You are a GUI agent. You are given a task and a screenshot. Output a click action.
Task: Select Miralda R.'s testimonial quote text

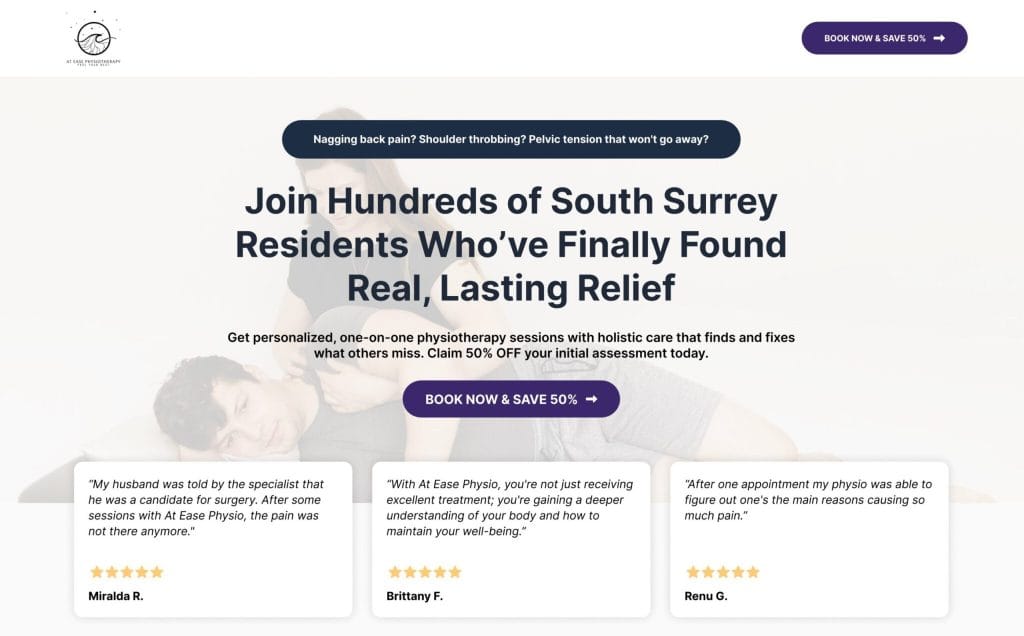[204, 507]
